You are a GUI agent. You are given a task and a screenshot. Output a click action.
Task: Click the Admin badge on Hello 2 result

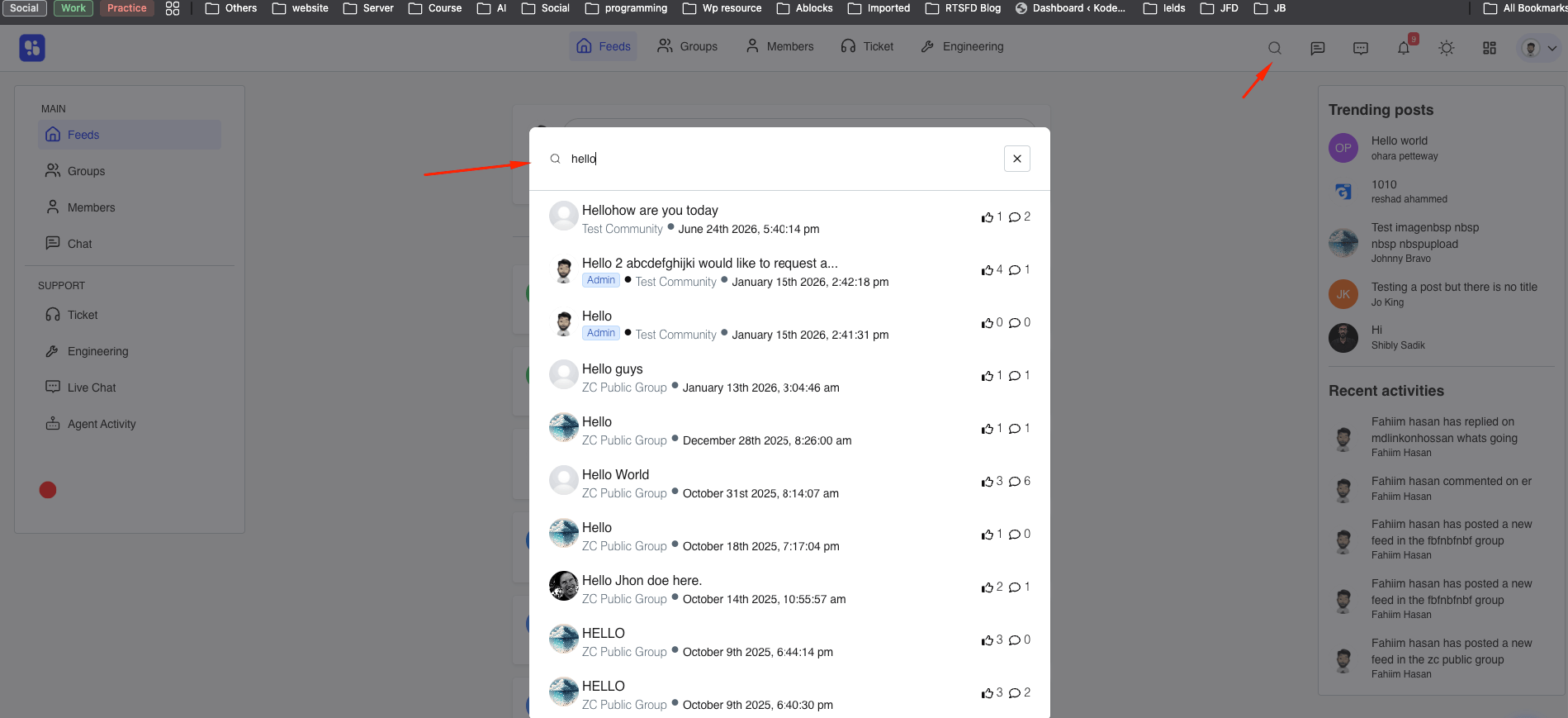pyautogui.click(x=601, y=280)
